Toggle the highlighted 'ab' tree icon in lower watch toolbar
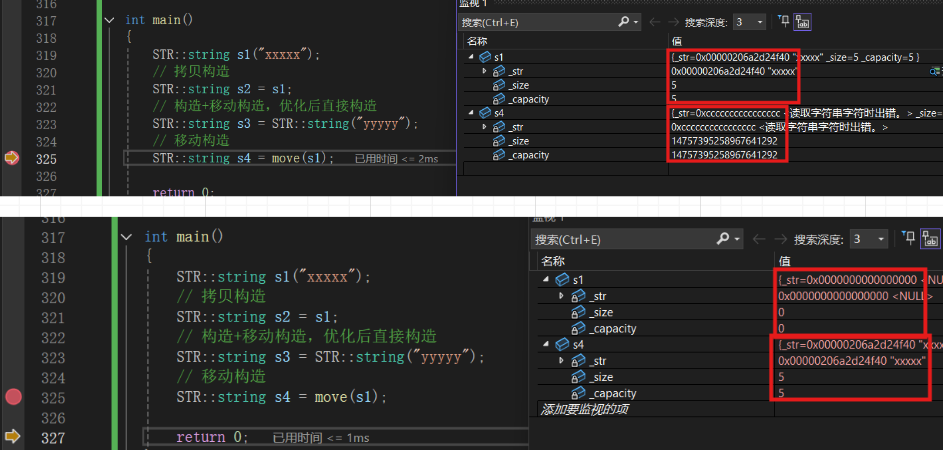Image resolution: width=943 pixels, height=450 pixels. coord(930,239)
